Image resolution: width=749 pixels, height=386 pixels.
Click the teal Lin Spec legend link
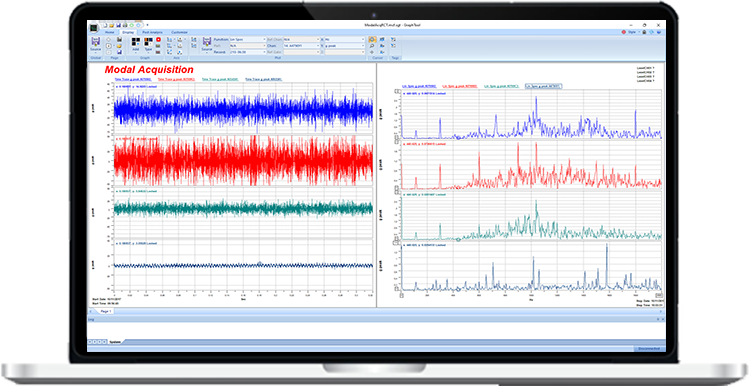(502, 86)
